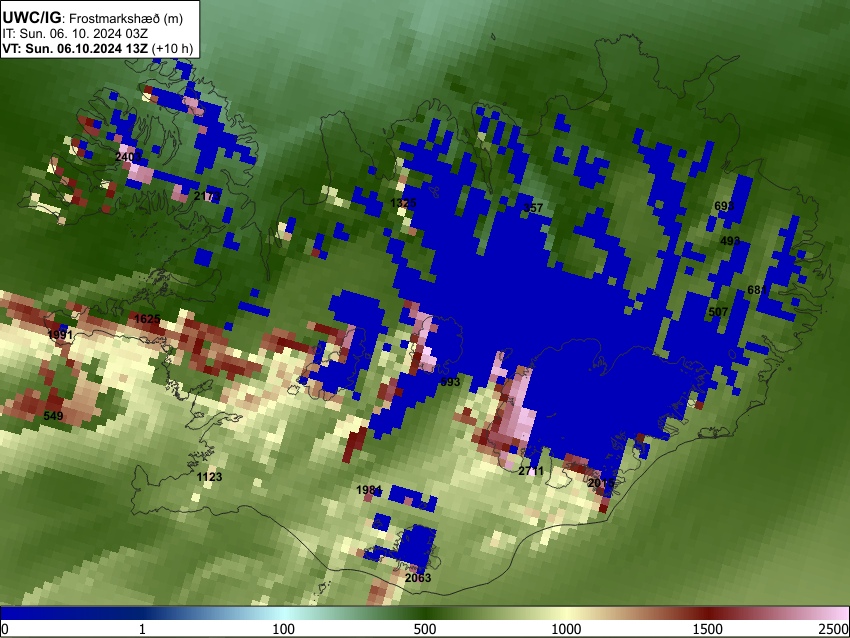The width and height of the screenshot is (850, 638).
Task: Click the '(+10 h)' forecast offset text
Action: (172, 48)
